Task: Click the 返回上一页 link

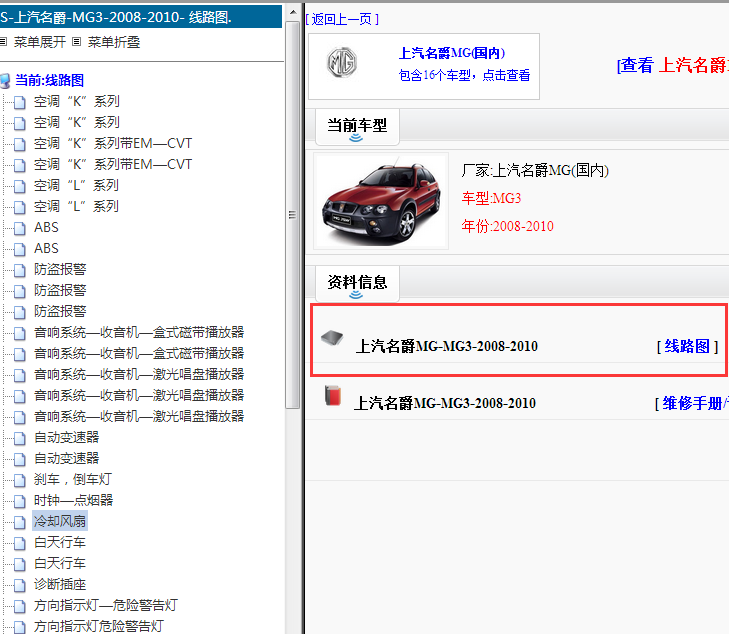Action: pos(342,19)
